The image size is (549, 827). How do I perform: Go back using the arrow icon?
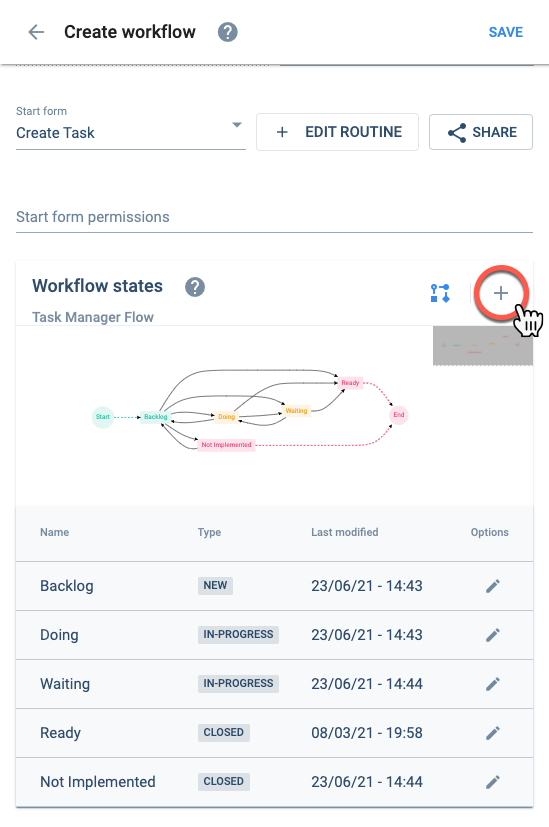pos(36,32)
